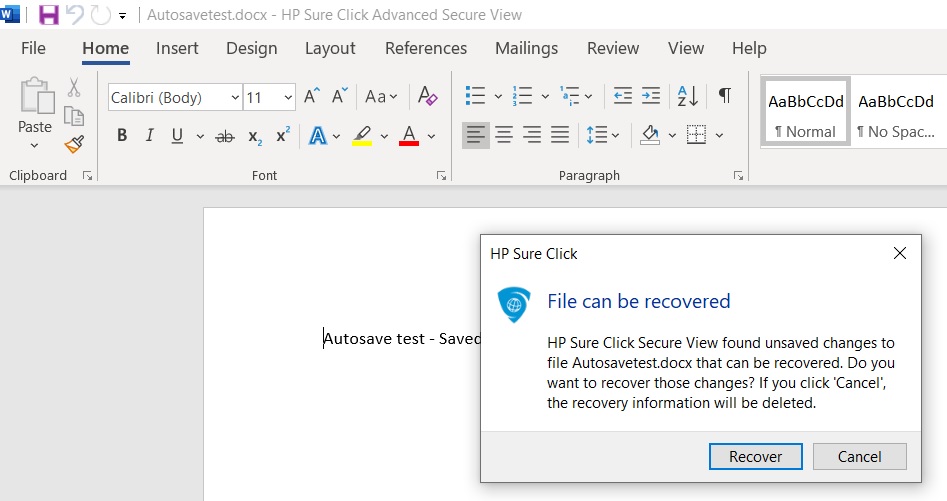Click Cancel in the recovery dialog

[859, 457]
